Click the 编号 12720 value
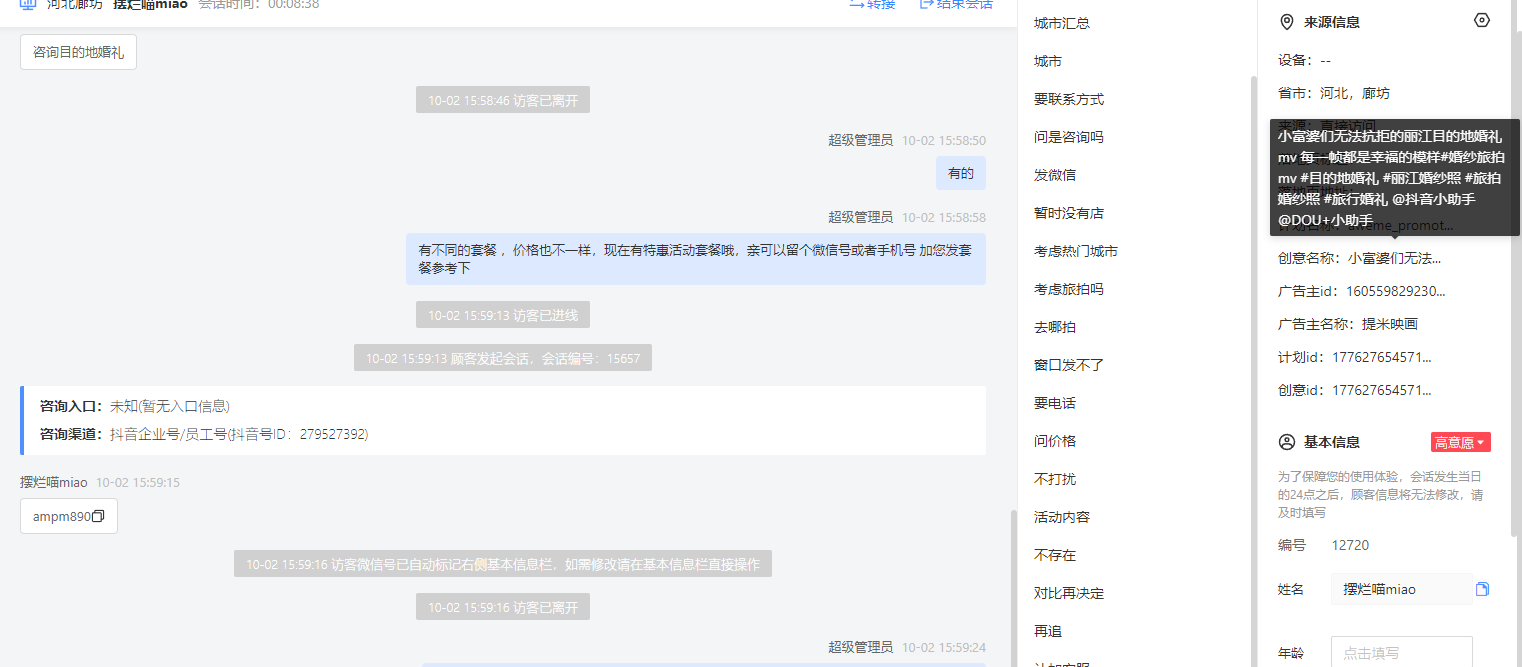The image size is (1522, 667). pos(1350,545)
